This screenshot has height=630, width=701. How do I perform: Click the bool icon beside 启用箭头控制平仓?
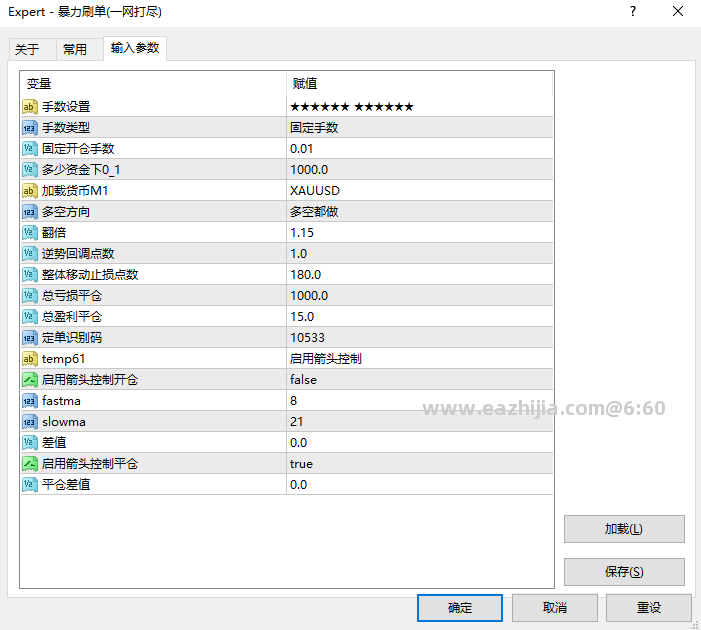[30, 464]
